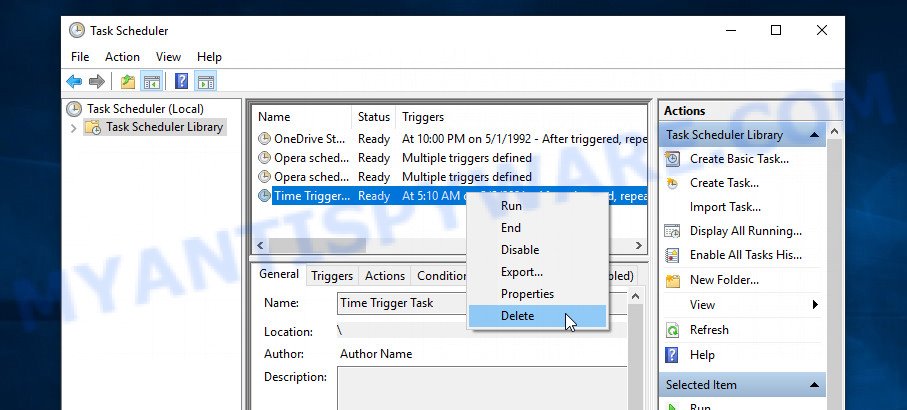Click the Enable All Tasks History icon
This screenshot has width=907, height=410.
pyautogui.click(x=672, y=255)
